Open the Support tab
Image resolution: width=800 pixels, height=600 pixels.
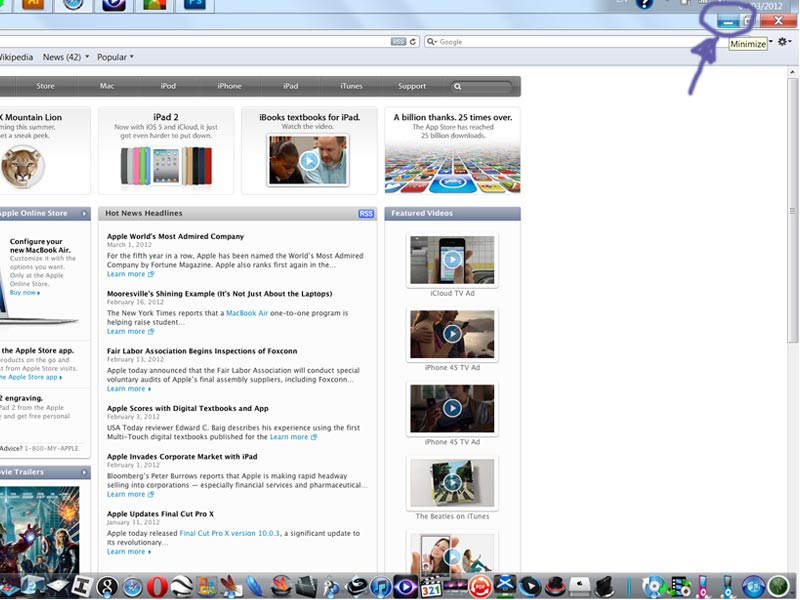pyautogui.click(x=412, y=86)
